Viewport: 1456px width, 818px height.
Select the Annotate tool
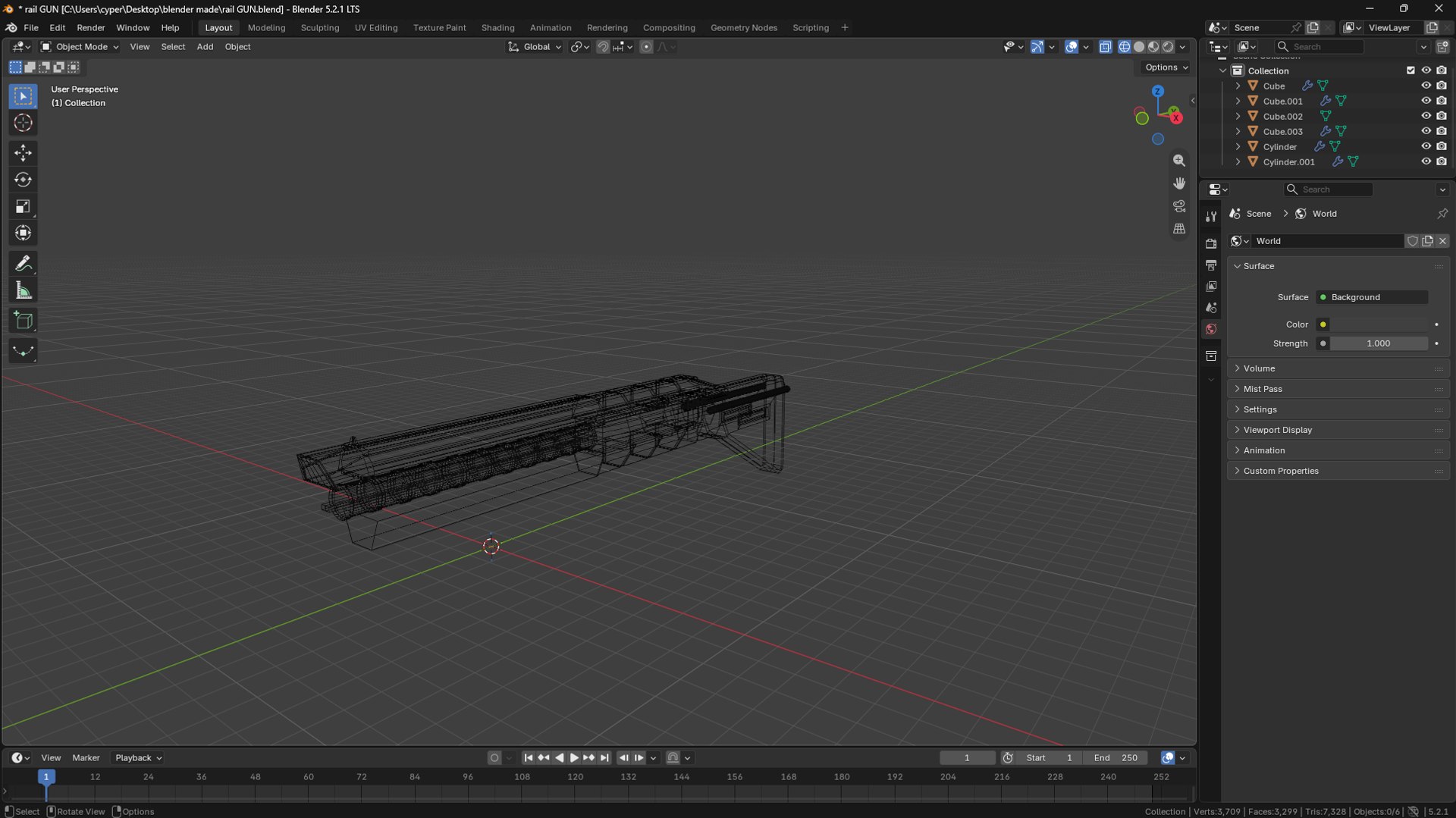(23, 263)
